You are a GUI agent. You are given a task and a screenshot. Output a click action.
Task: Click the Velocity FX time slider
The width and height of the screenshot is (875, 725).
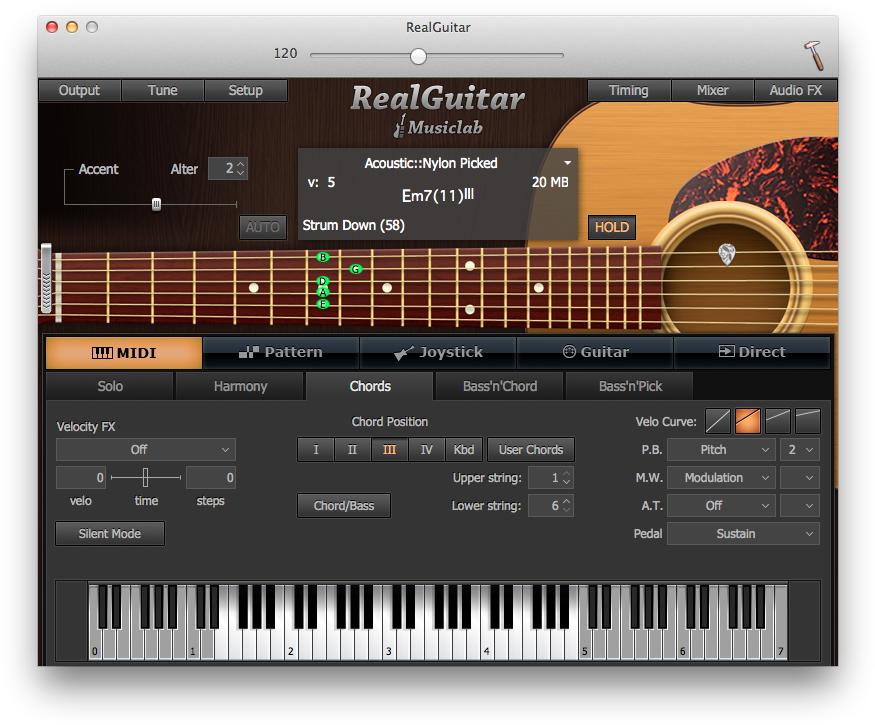(146, 478)
